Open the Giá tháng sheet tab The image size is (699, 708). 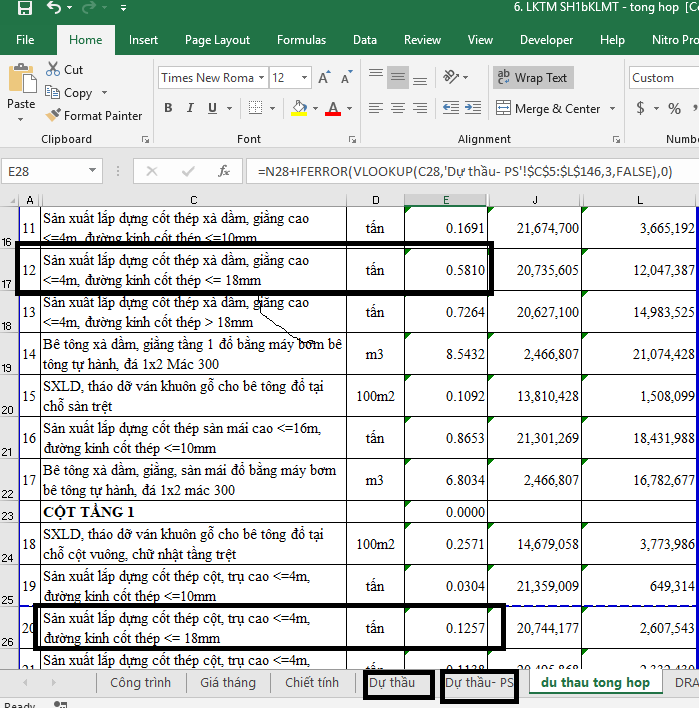[228, 682]
